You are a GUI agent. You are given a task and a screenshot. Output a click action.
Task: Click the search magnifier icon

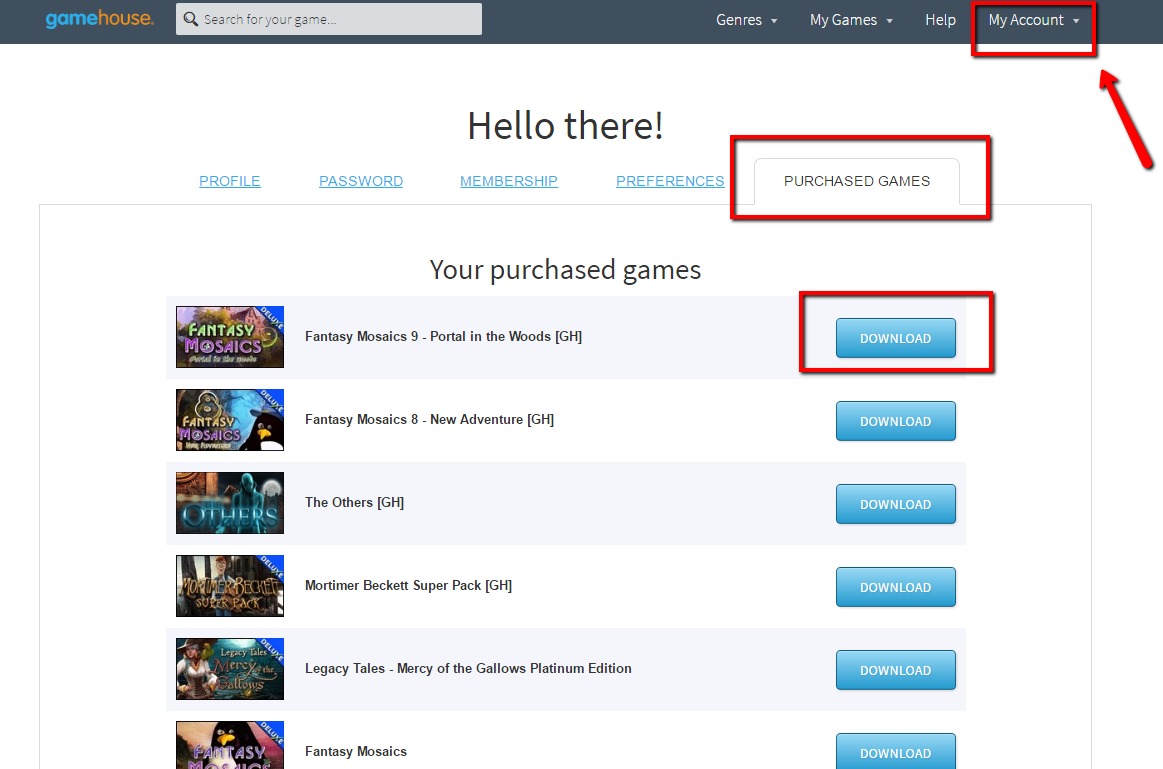[x=191, y=19]
